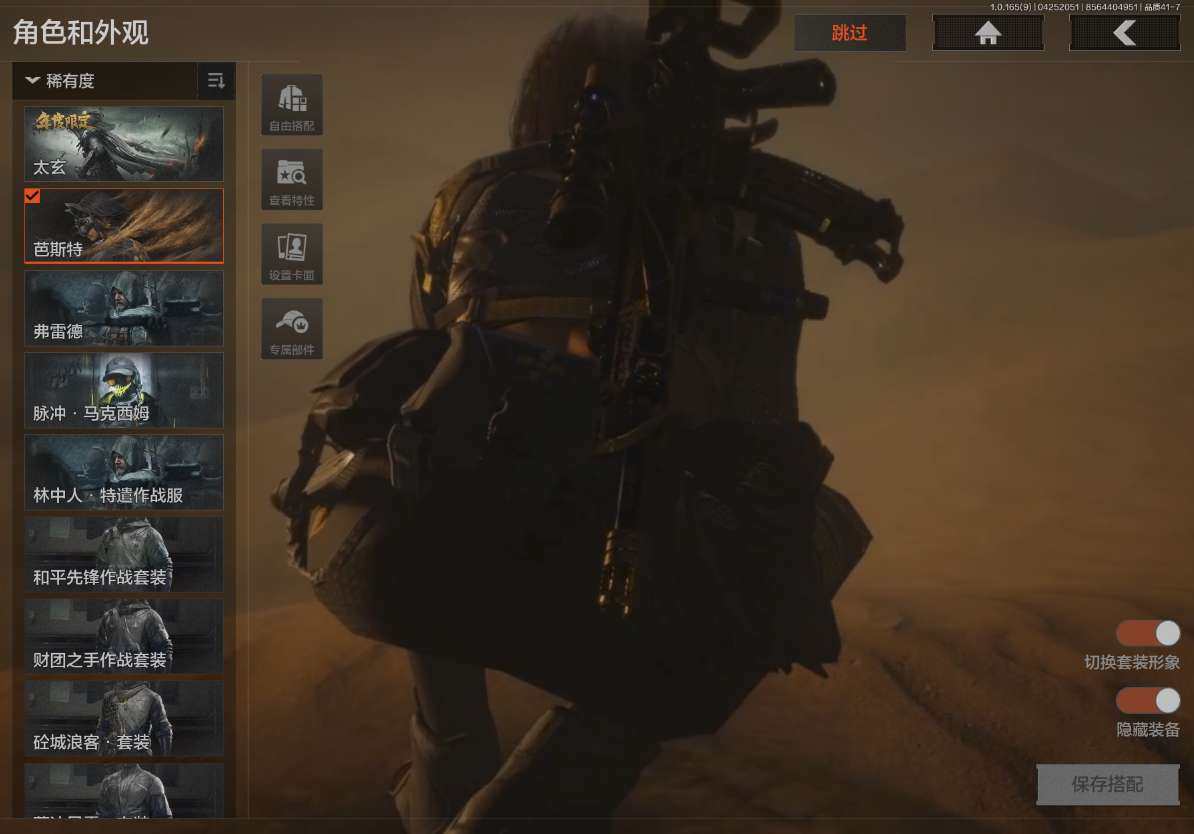Screen dimensions: 1194x834
Task: Select the 芭斯特 skin card
Action: point(124,226)
